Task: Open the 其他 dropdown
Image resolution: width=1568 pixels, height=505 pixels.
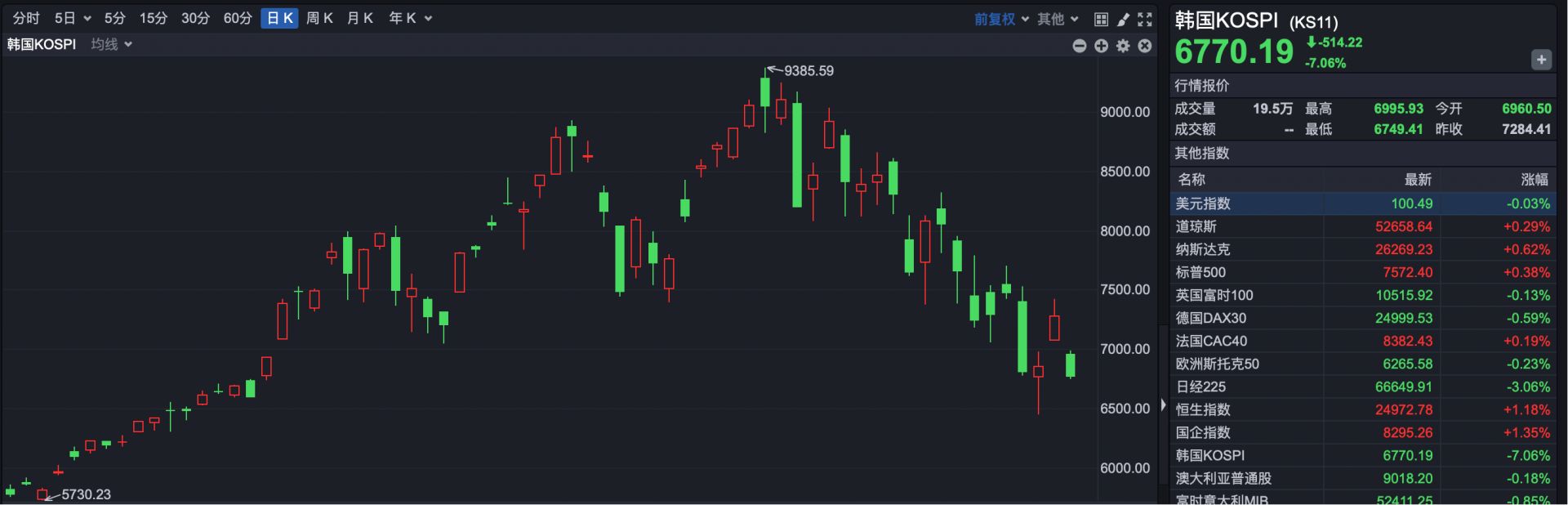Action: (1058, 19)
